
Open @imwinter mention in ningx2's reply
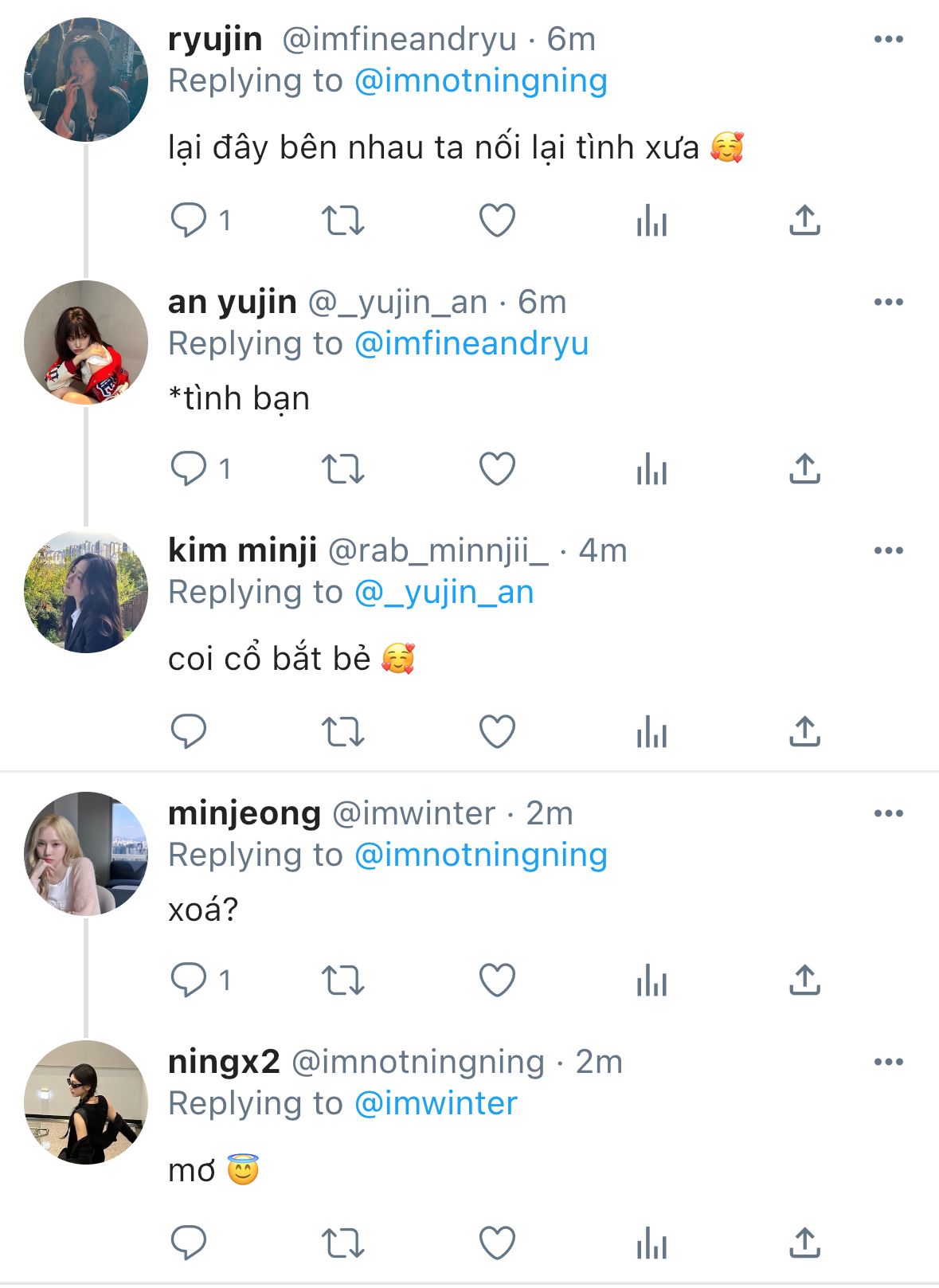click(x=436, y=1104)
